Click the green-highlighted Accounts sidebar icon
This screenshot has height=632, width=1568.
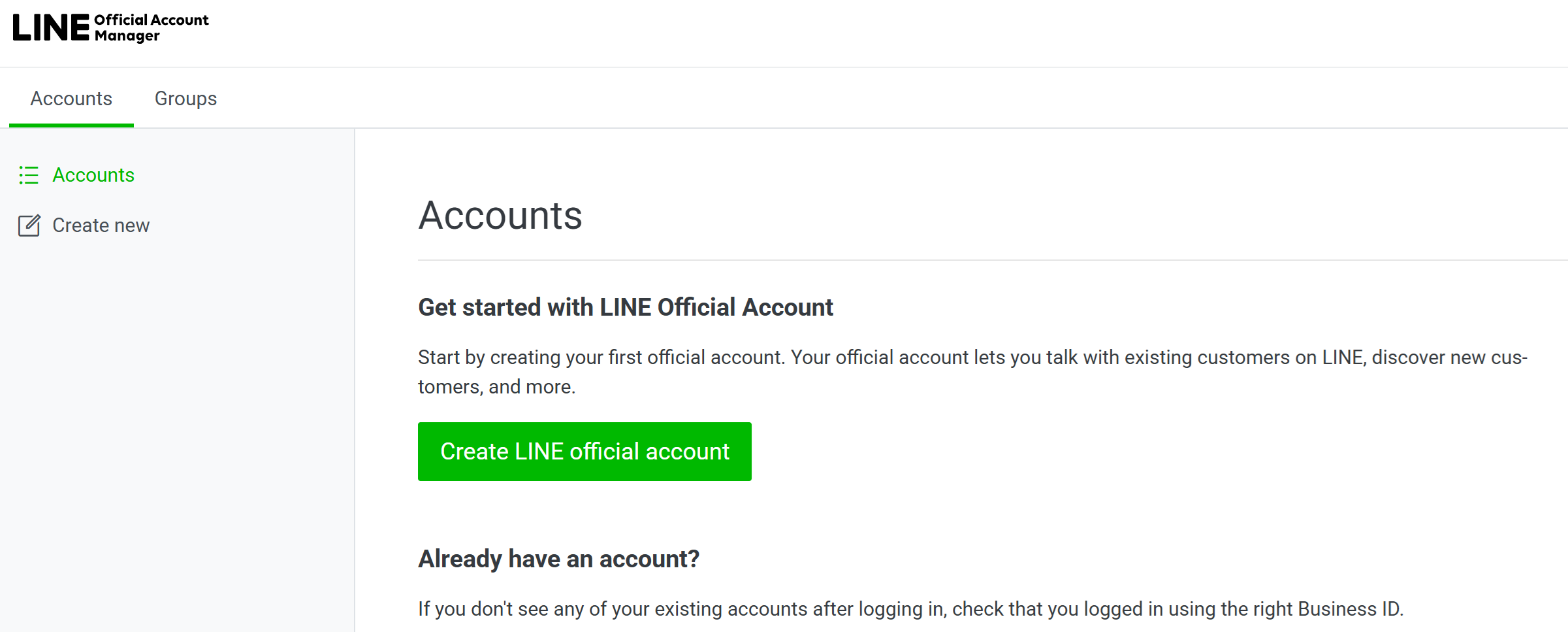pos(29,175)
